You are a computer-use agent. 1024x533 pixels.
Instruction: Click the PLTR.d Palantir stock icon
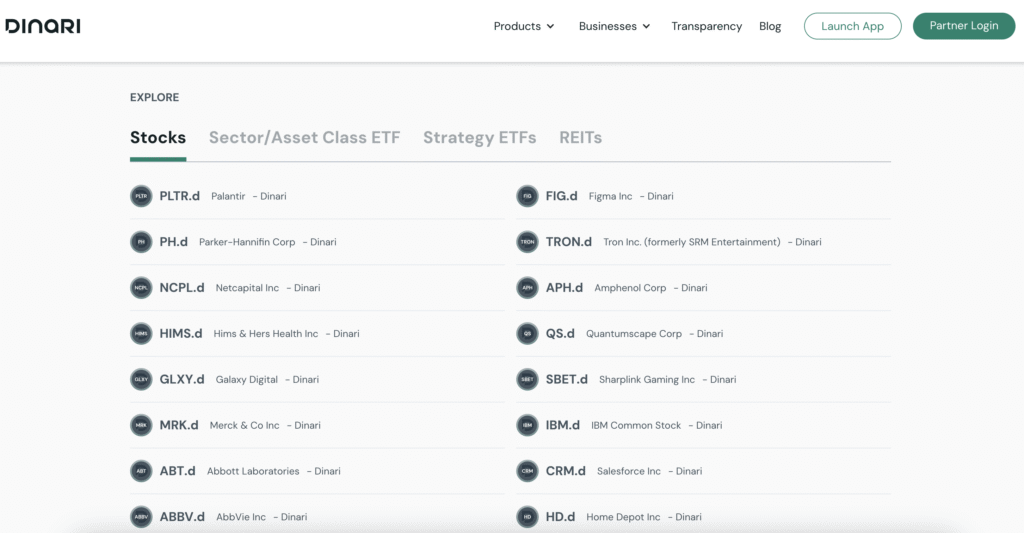(141, 196)
